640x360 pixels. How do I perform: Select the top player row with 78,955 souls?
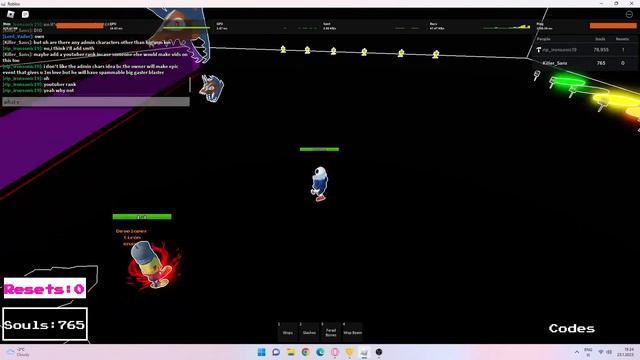click(x=584, y=50)
